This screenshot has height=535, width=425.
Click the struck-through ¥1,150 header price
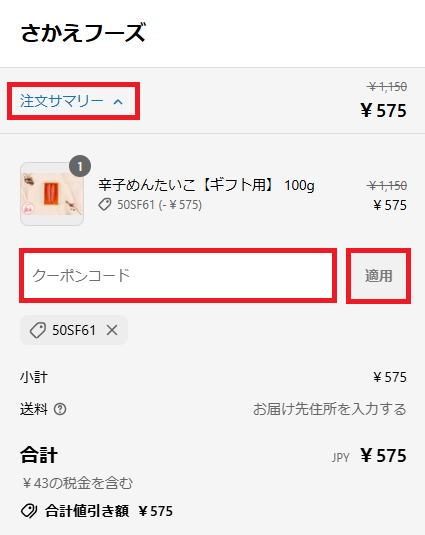(x=387, y=87)
